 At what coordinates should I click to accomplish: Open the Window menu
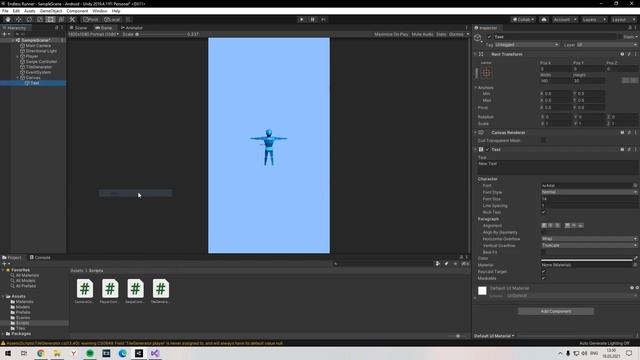pyautogui.click(x=100, y=11)
